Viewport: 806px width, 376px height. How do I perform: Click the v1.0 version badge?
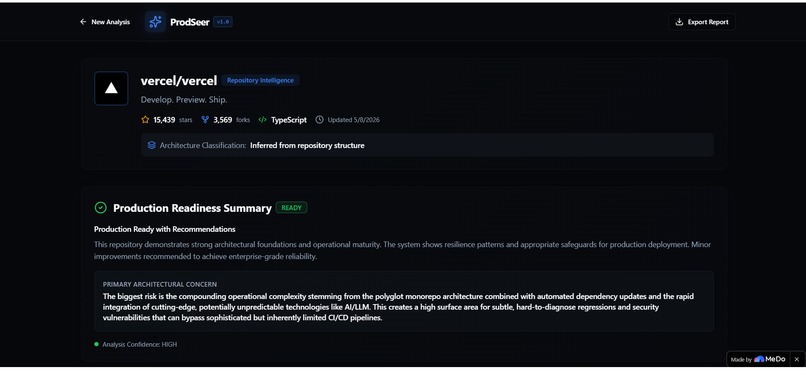(x=223, y=22)
